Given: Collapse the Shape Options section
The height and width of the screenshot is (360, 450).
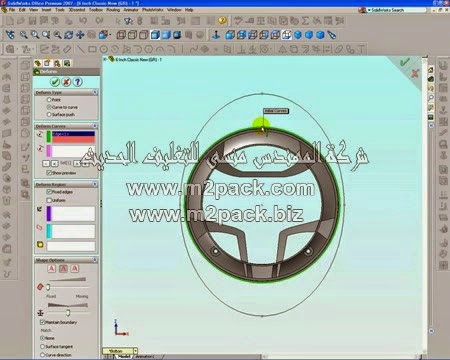Looking at the screenshot, I should [95, 260].
